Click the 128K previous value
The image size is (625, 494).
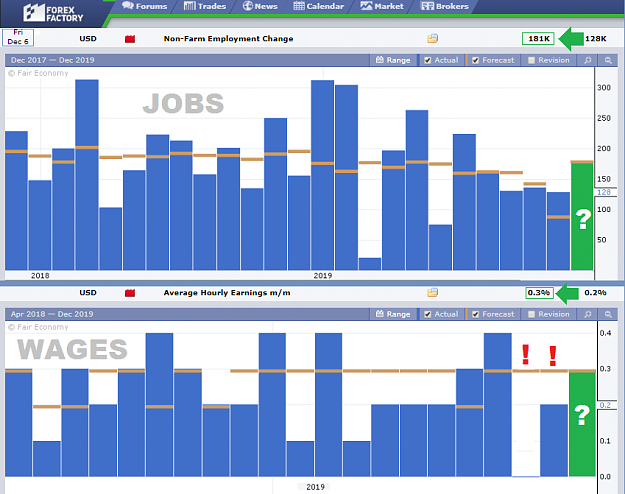tap(596, 39)
